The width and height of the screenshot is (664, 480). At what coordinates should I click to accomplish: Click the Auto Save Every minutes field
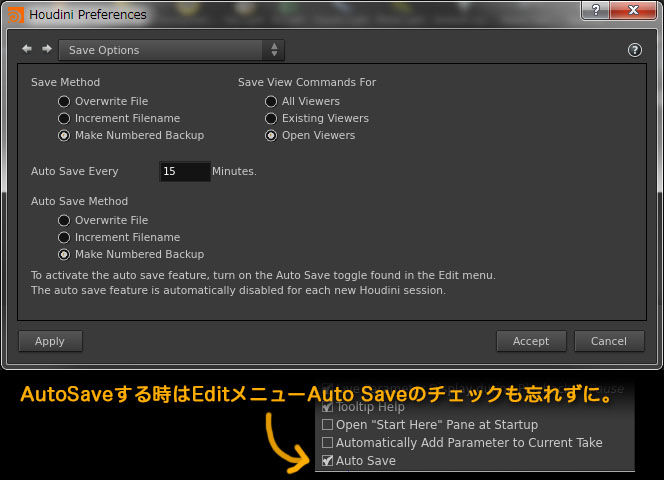[x=184, y=171]
